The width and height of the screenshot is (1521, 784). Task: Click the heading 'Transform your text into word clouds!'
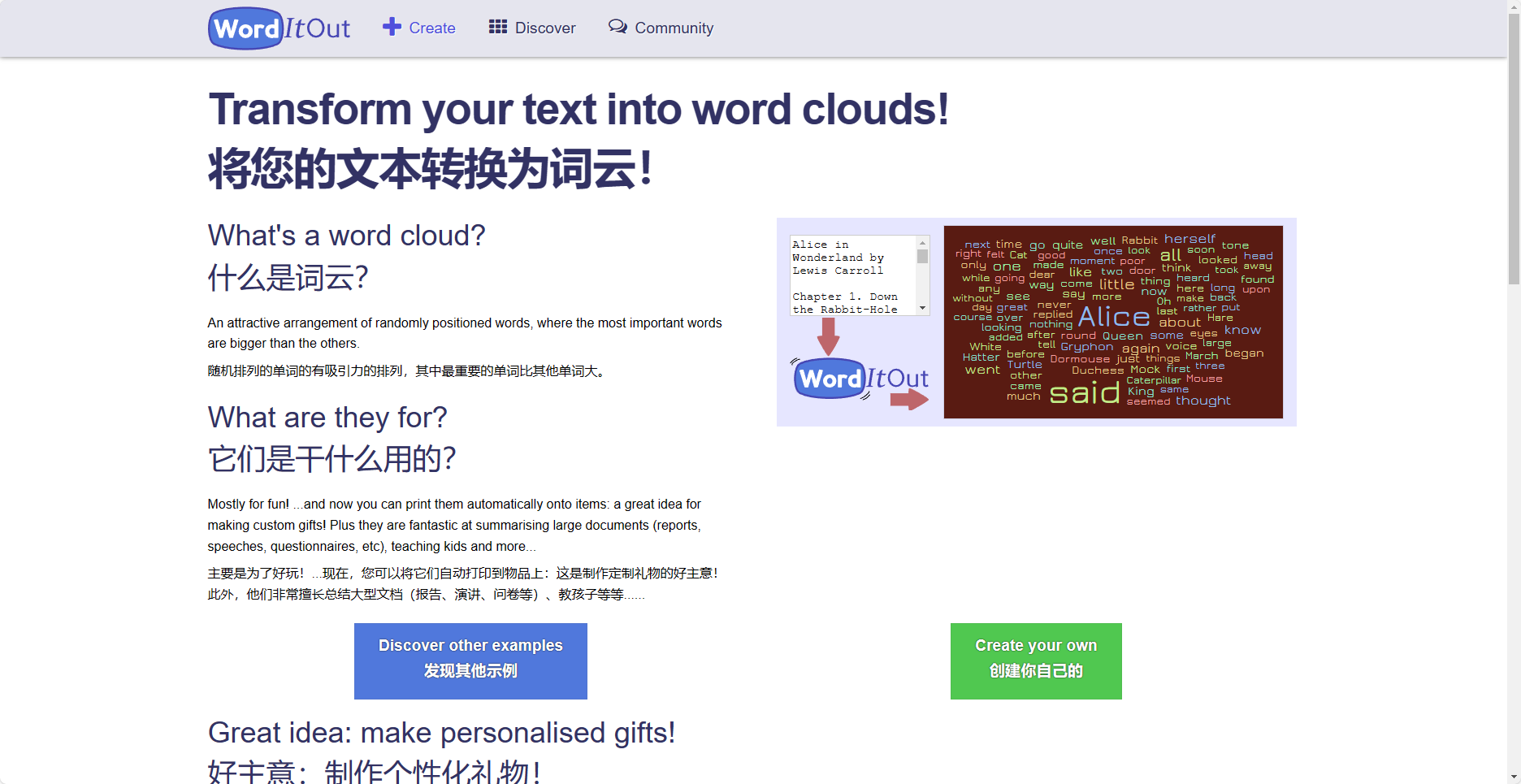tap(578, 109)
